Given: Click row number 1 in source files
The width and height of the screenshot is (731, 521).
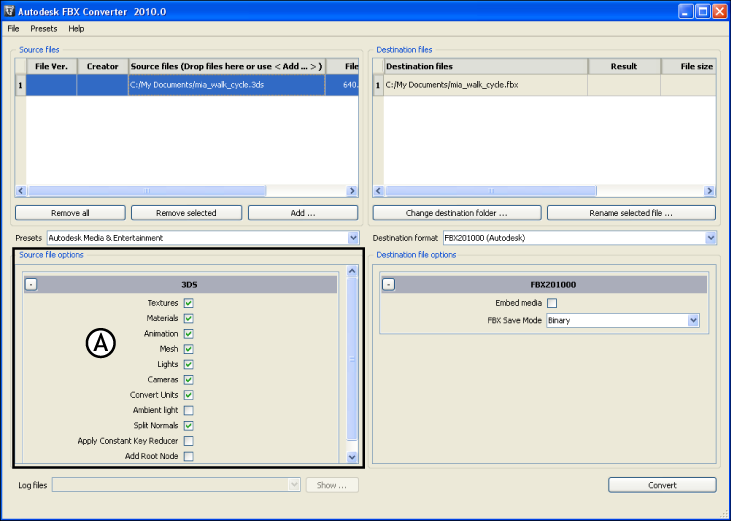Looking at the screenshot, I should (x=21, y=85).
